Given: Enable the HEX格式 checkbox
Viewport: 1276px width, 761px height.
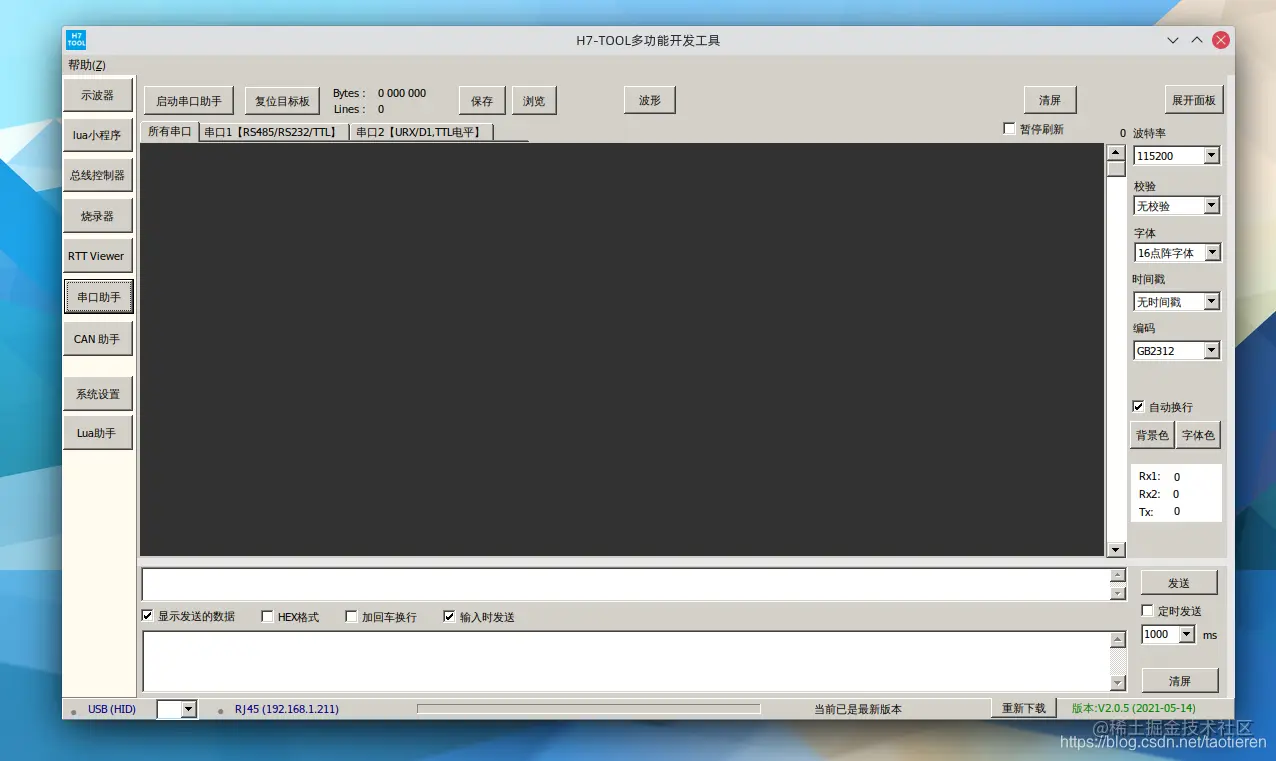Looking at the screenshot, I should click(x=268, y=617).
